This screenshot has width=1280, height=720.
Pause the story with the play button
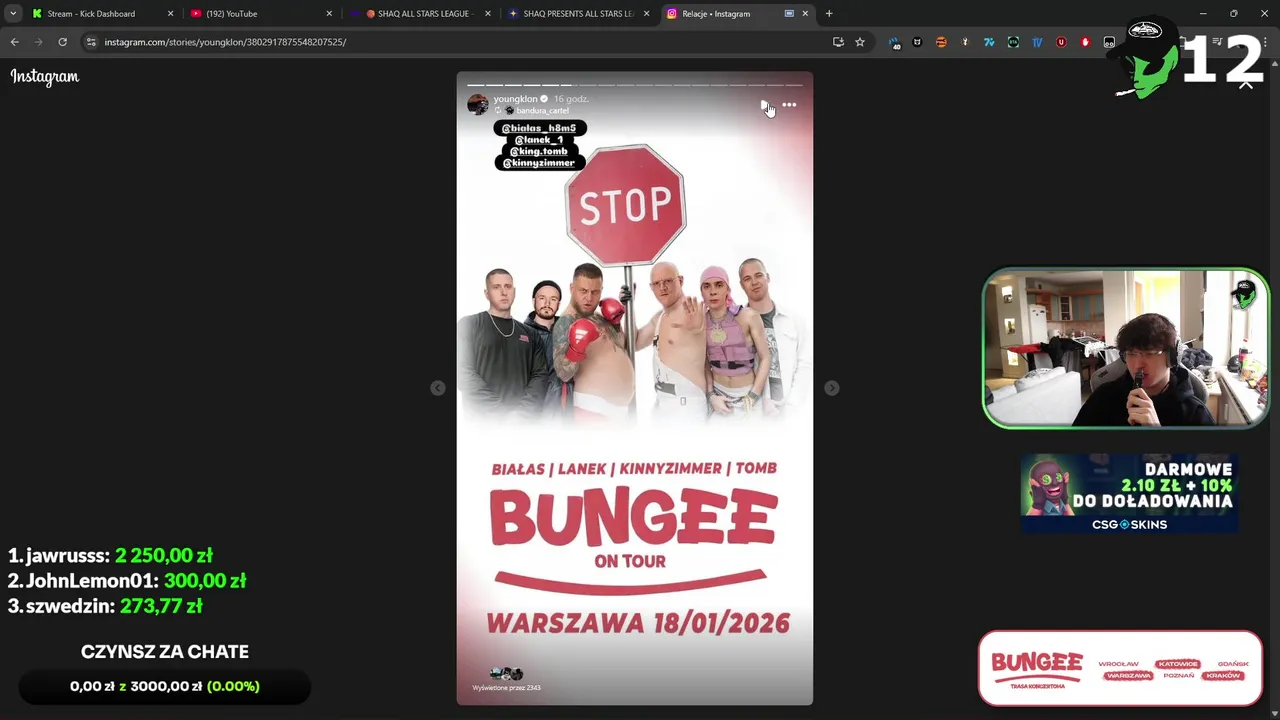click(x=765, y=105)
